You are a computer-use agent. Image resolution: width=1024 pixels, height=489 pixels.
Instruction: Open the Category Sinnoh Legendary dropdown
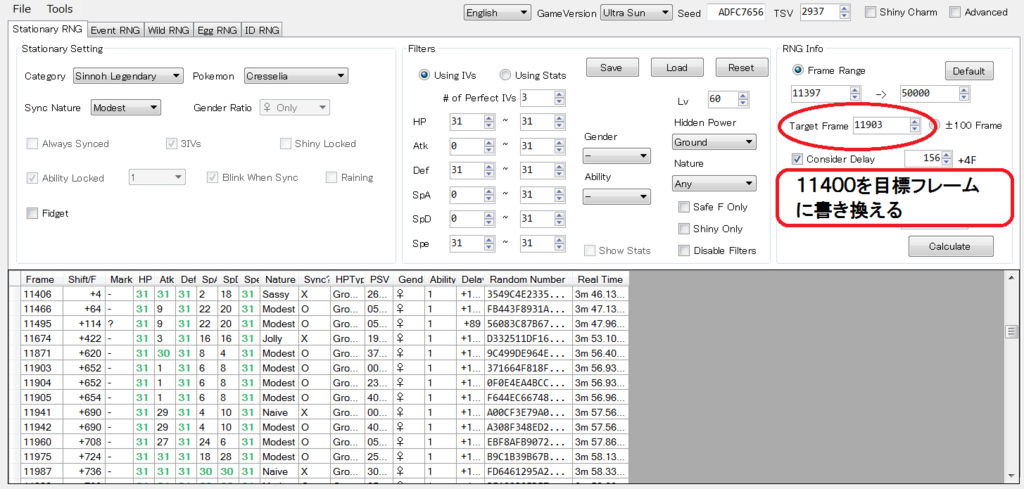click(x=128, y=76)
